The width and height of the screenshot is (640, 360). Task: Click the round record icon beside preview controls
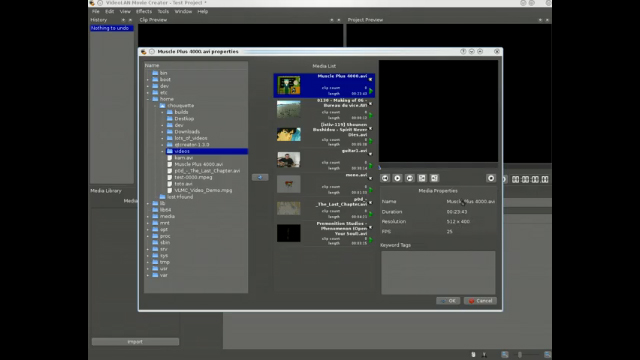click(x=491, y=178)
